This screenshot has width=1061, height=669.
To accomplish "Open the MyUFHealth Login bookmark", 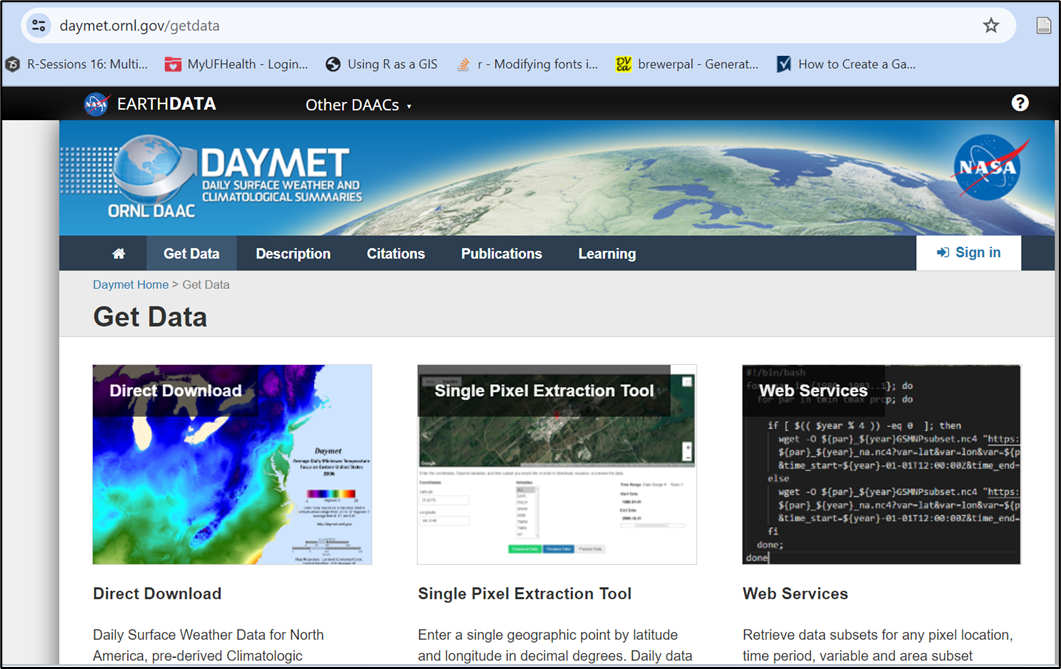I will point(237,64).
